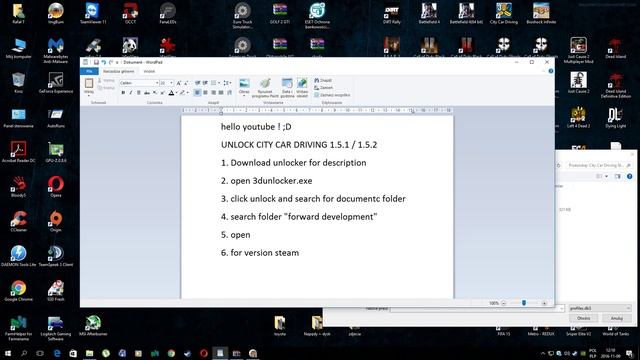Open the text color dropdown arrow
Image resolution: width=640 pixels, height=360 pixels.
(x=176, y=93)
